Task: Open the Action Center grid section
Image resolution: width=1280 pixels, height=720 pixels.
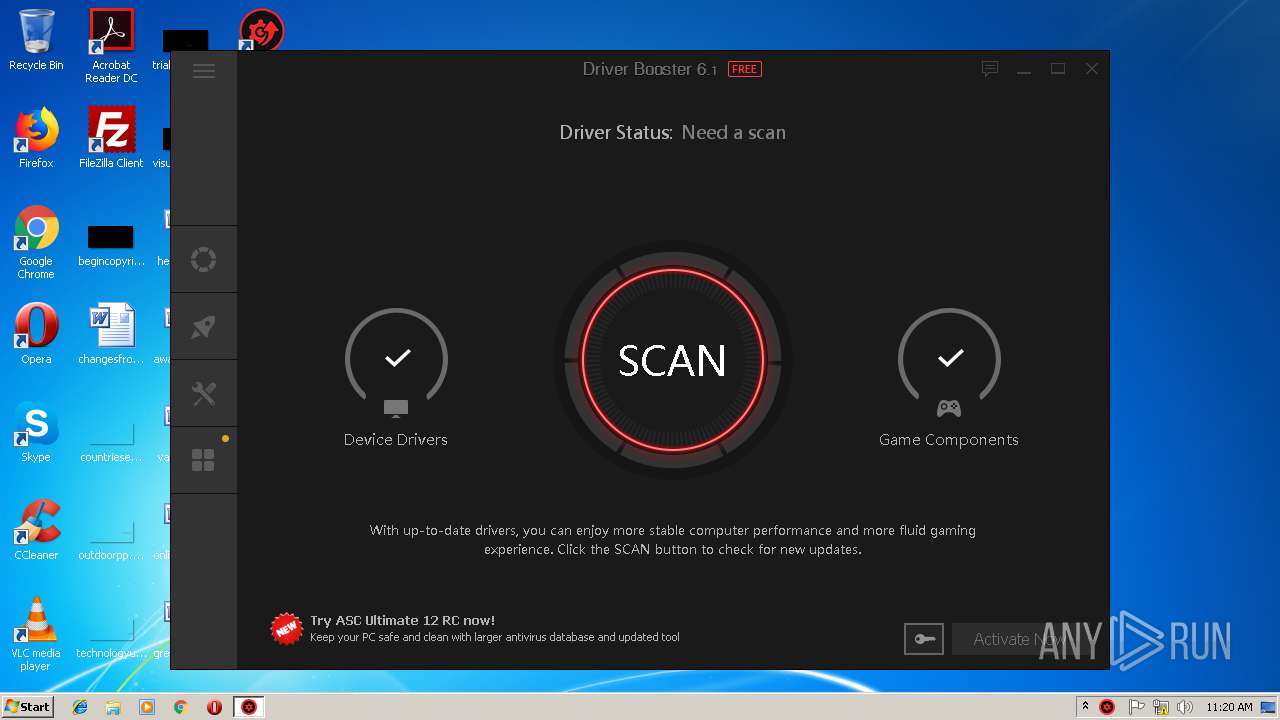Action: [204, 460]
